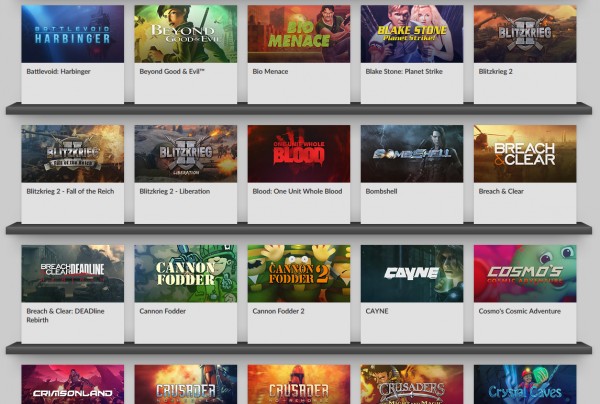Open the Breach & Clear cover art
The height and width of the screenshot is (404, 600).
(x=525, y=154)
